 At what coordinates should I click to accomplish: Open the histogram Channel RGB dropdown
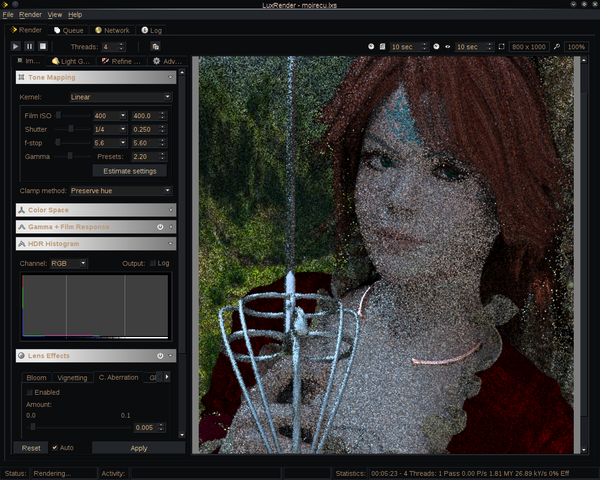pyautogui.click(x=69, y=263)
